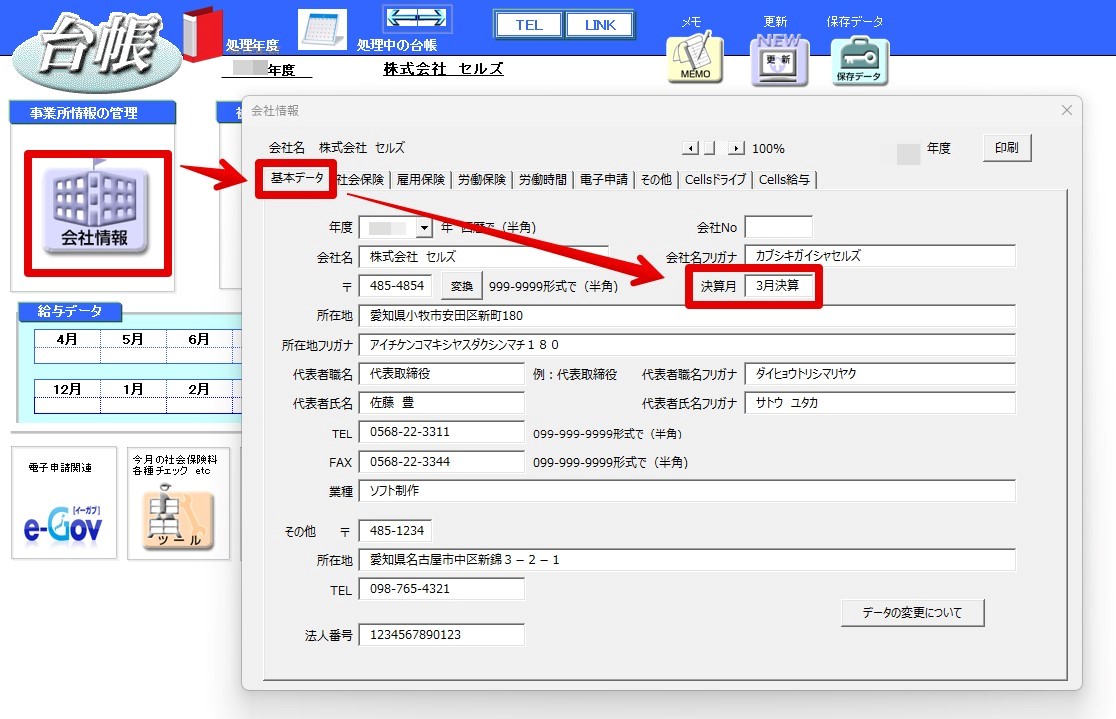This screenshot has height=719, width=1116.
Task: Click the 印刷 print button
Action: coord(1006,147)
